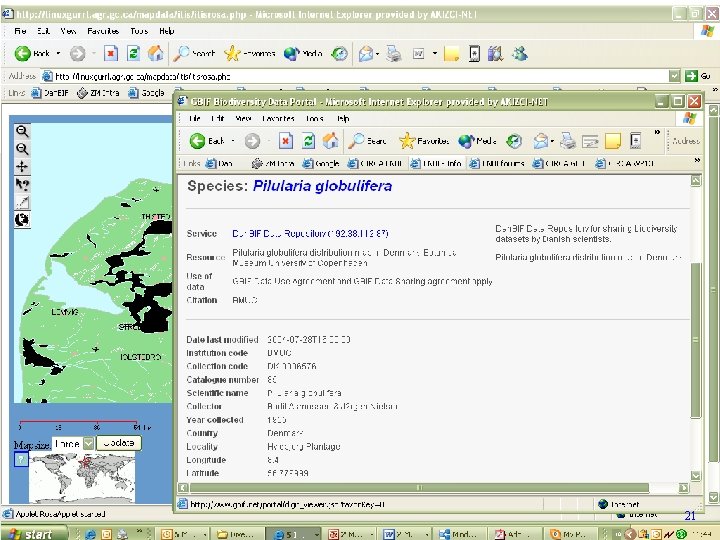Open Favorites menu in GBIF window

pyautogui.click(x=278, y=118)
